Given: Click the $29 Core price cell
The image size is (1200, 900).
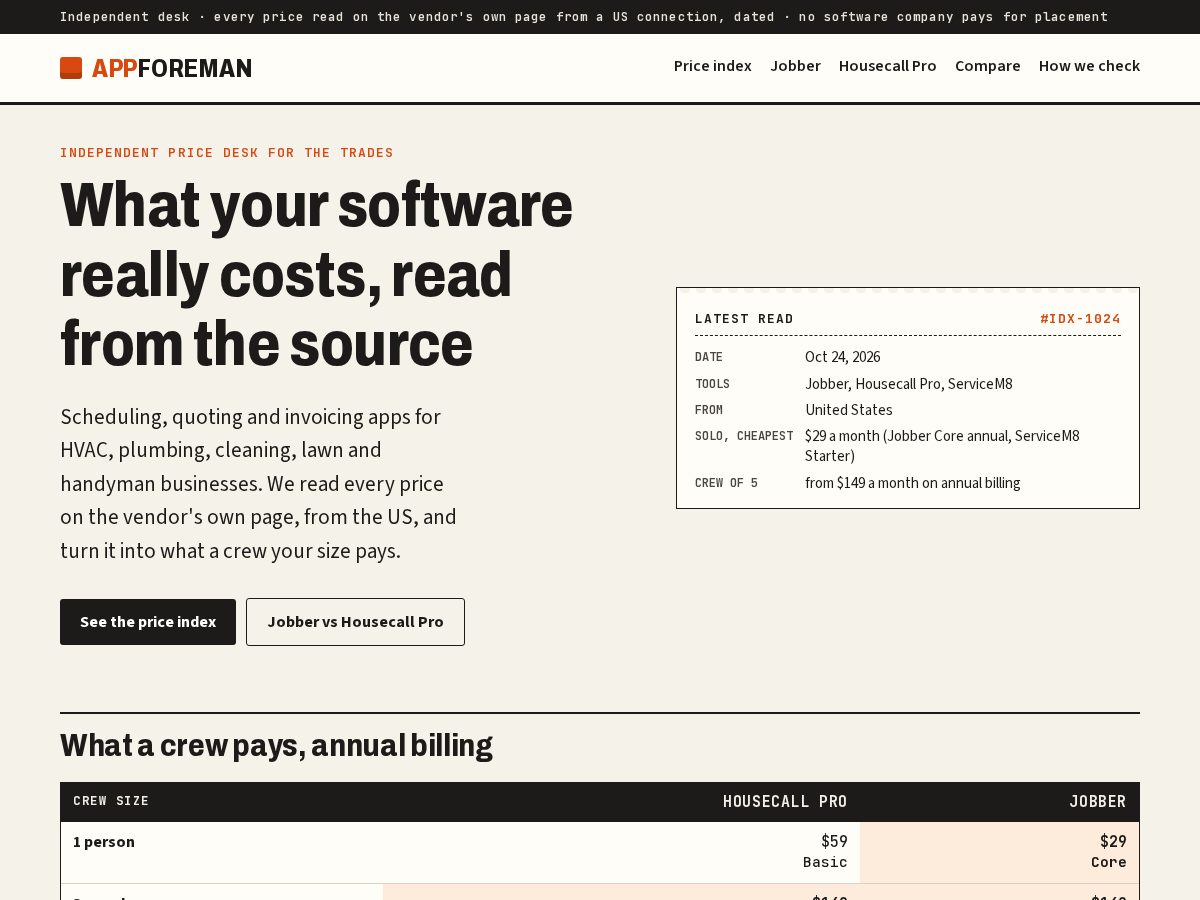Looking at the screenshot, I should (x=999, y=852).
